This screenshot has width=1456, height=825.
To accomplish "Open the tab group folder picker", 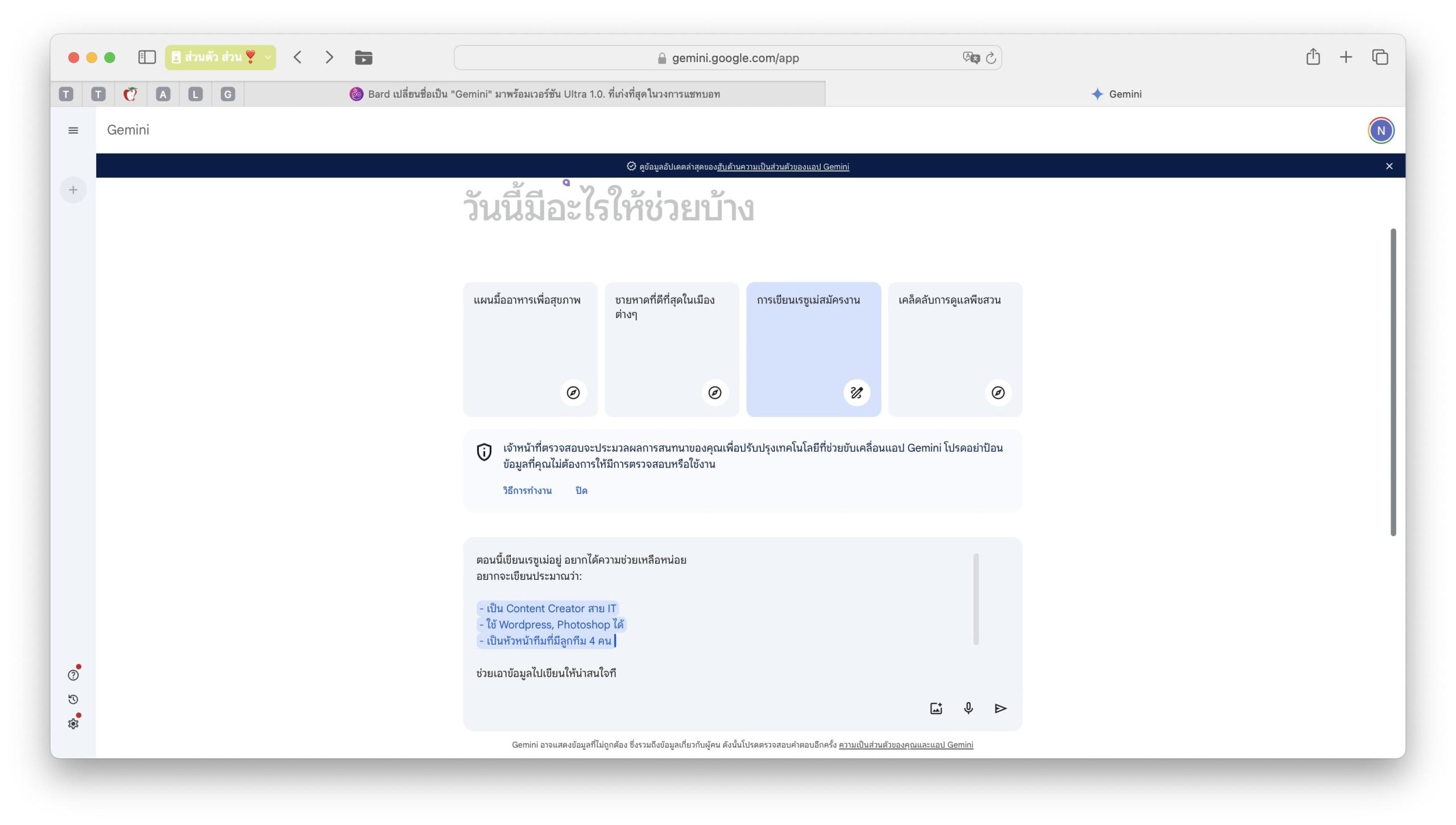I will point(363,57).
